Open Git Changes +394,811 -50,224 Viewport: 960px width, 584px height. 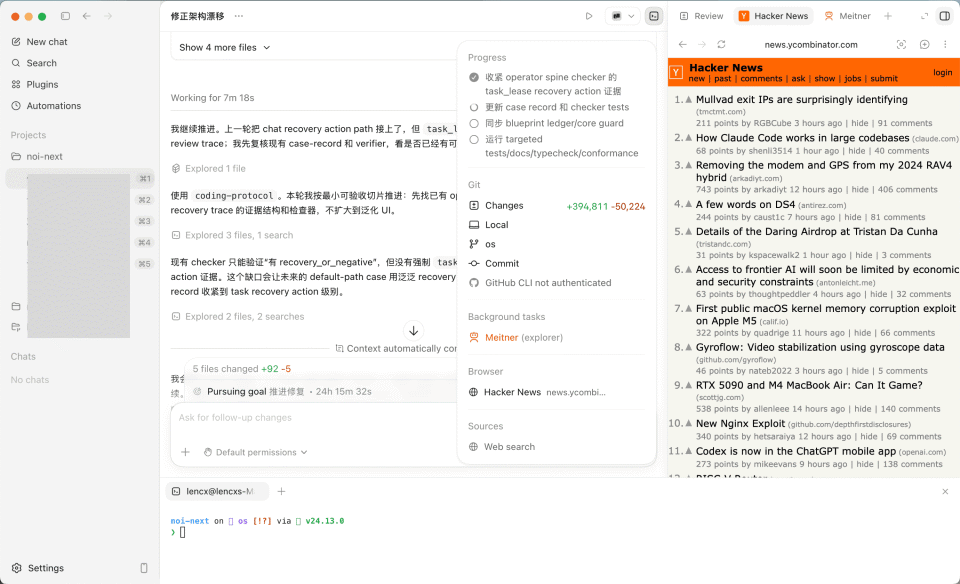tap(557, 206)
